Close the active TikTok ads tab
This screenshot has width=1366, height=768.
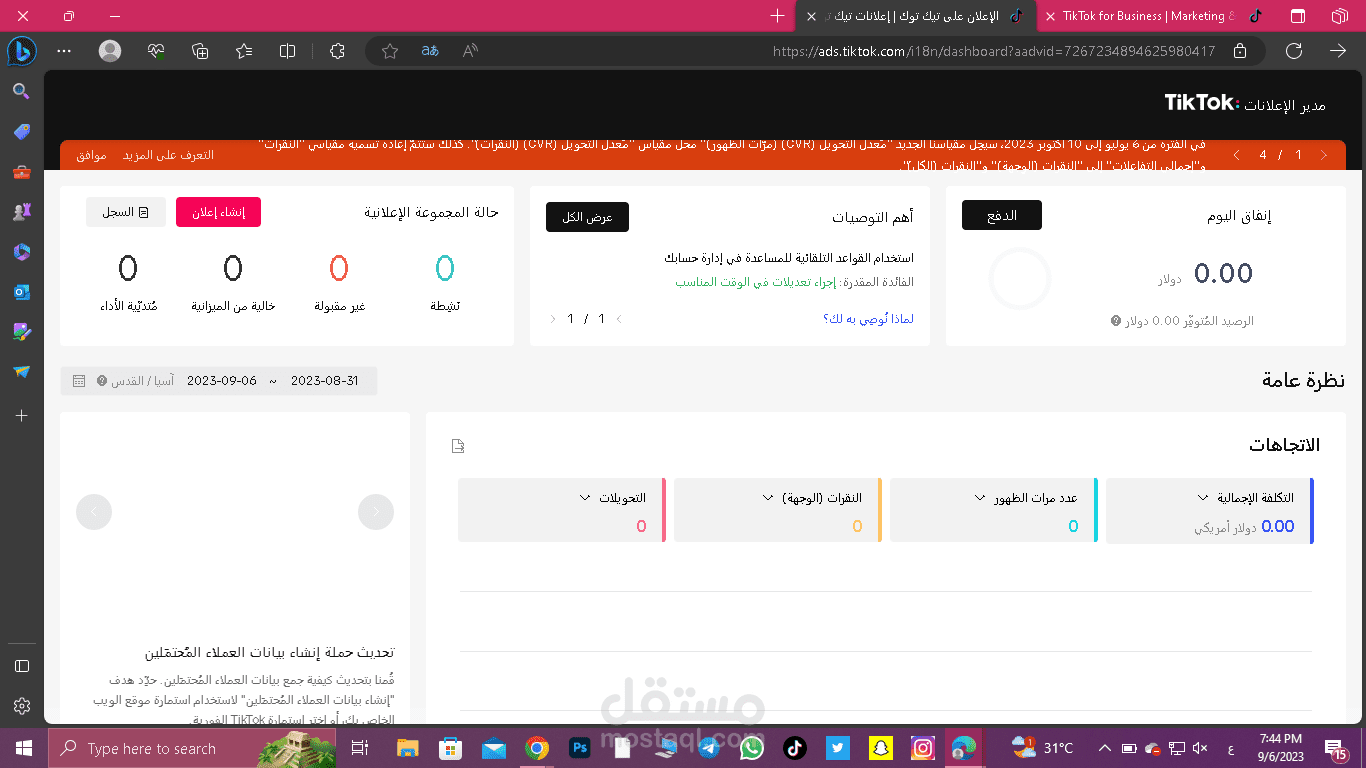point(811,16)
